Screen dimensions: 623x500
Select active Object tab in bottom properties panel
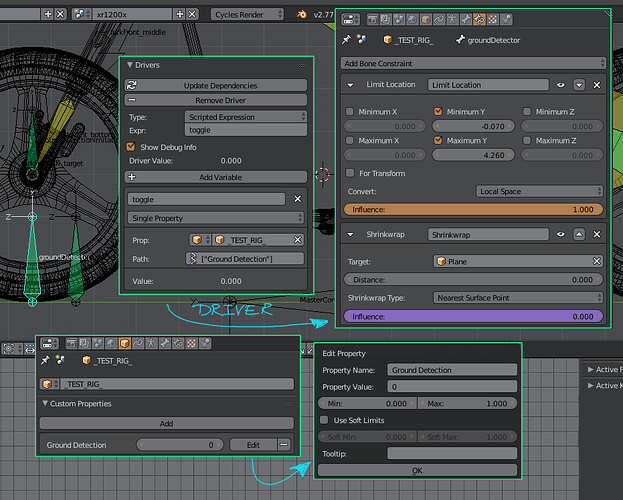tap(124, 343)
